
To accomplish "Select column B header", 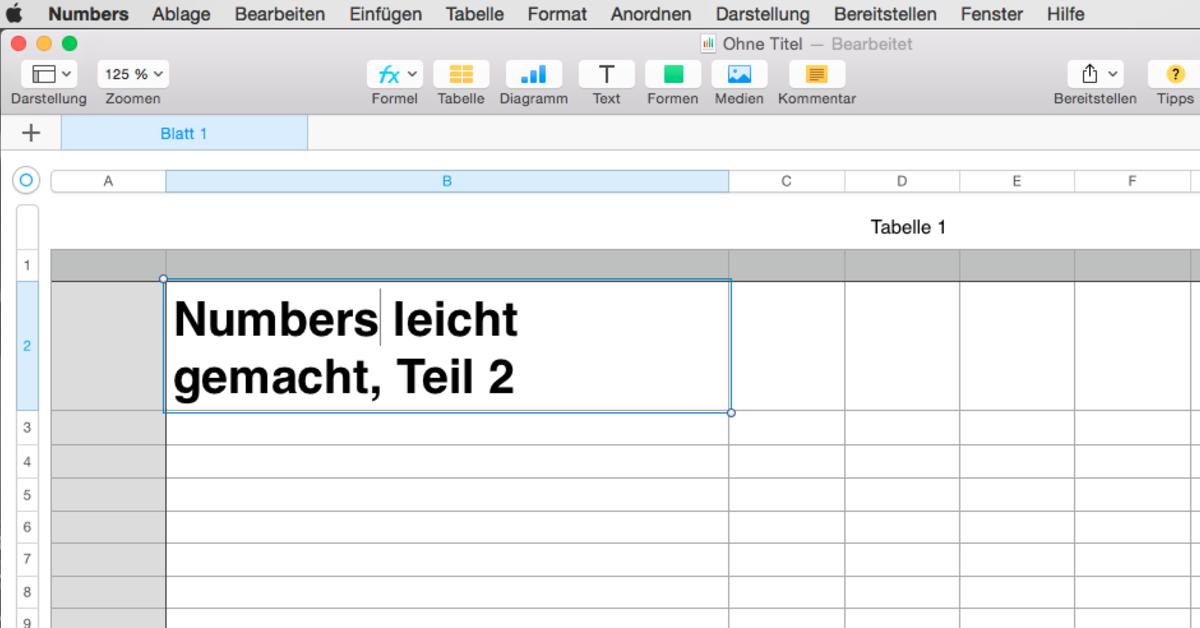I will [447, 181].
